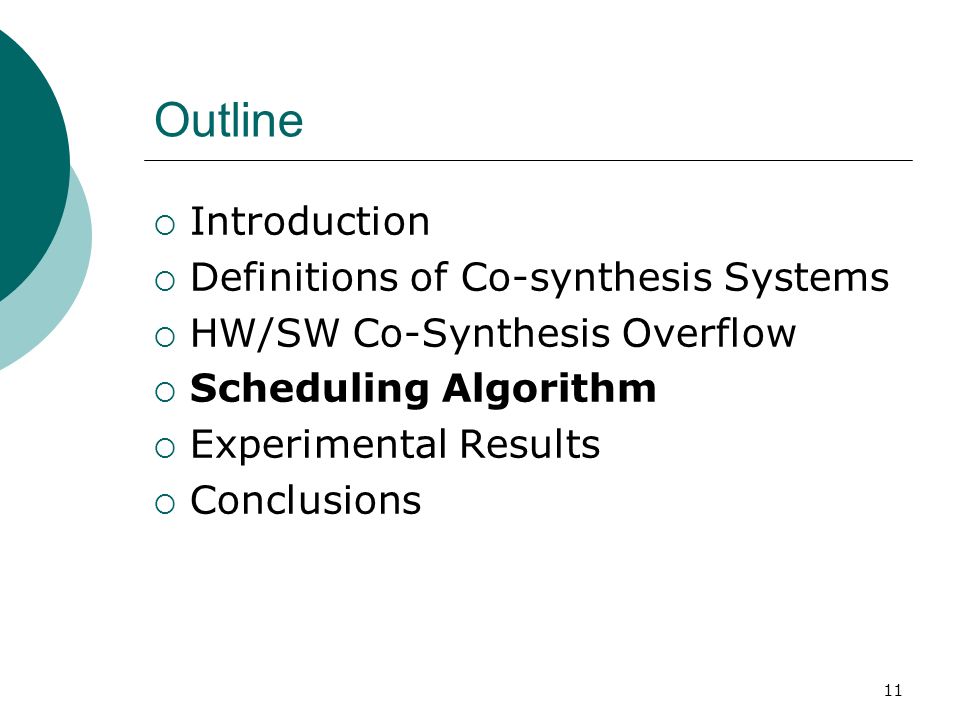Screen dimensions: 960x720
Task: Click the word Systems in second bullet
Action: click(806, 279)
